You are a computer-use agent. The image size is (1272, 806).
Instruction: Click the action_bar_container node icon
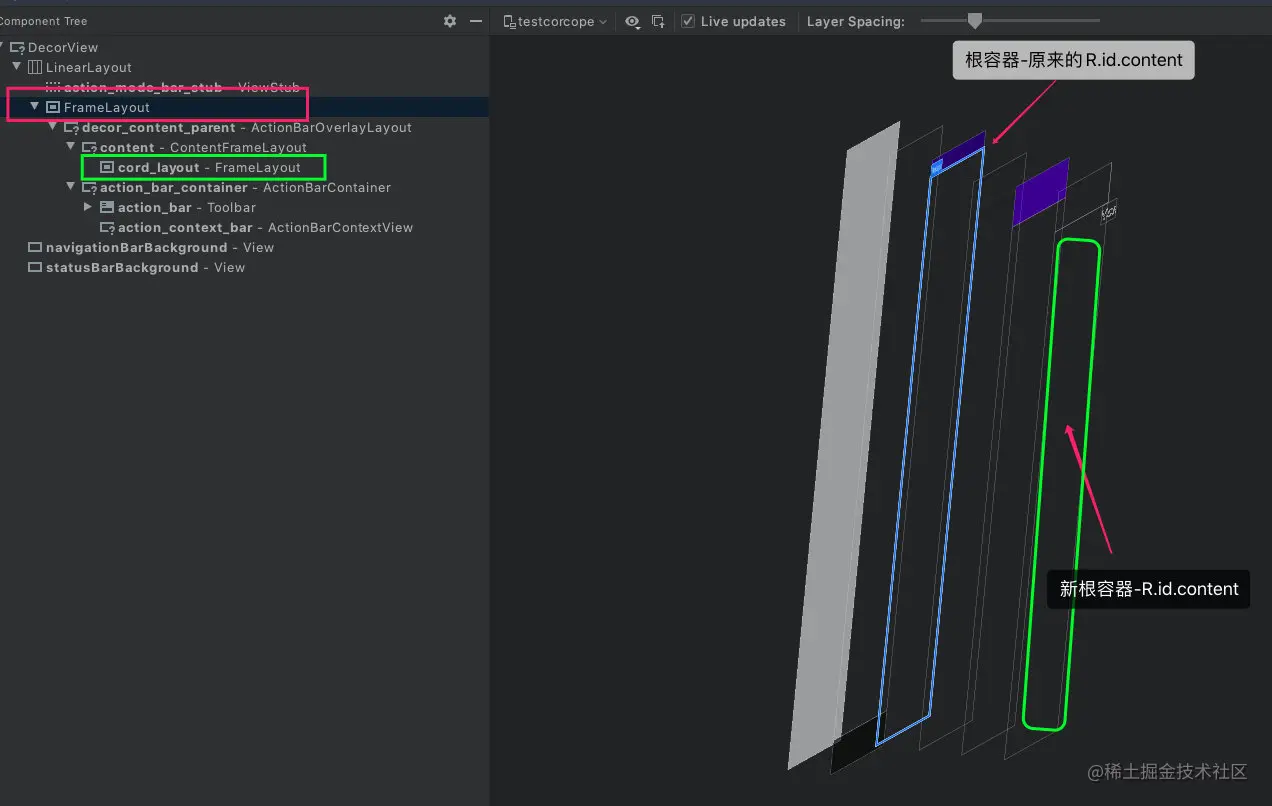click(x=89, y=187)
